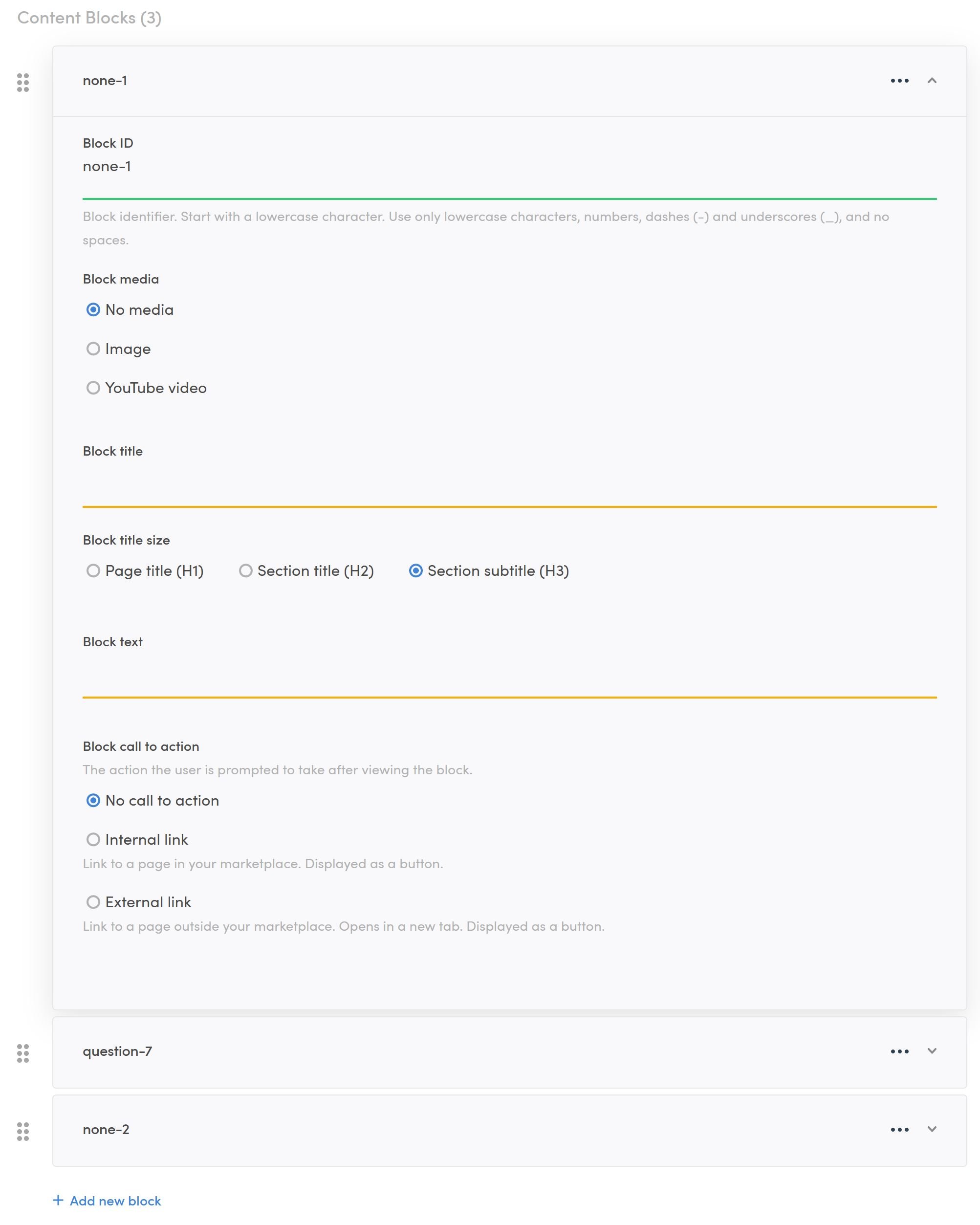The height and width of the screenshot is (1225, 980).
Task: Grab the drag handle of question-7 block
Action: click(x=22, y=1053)
